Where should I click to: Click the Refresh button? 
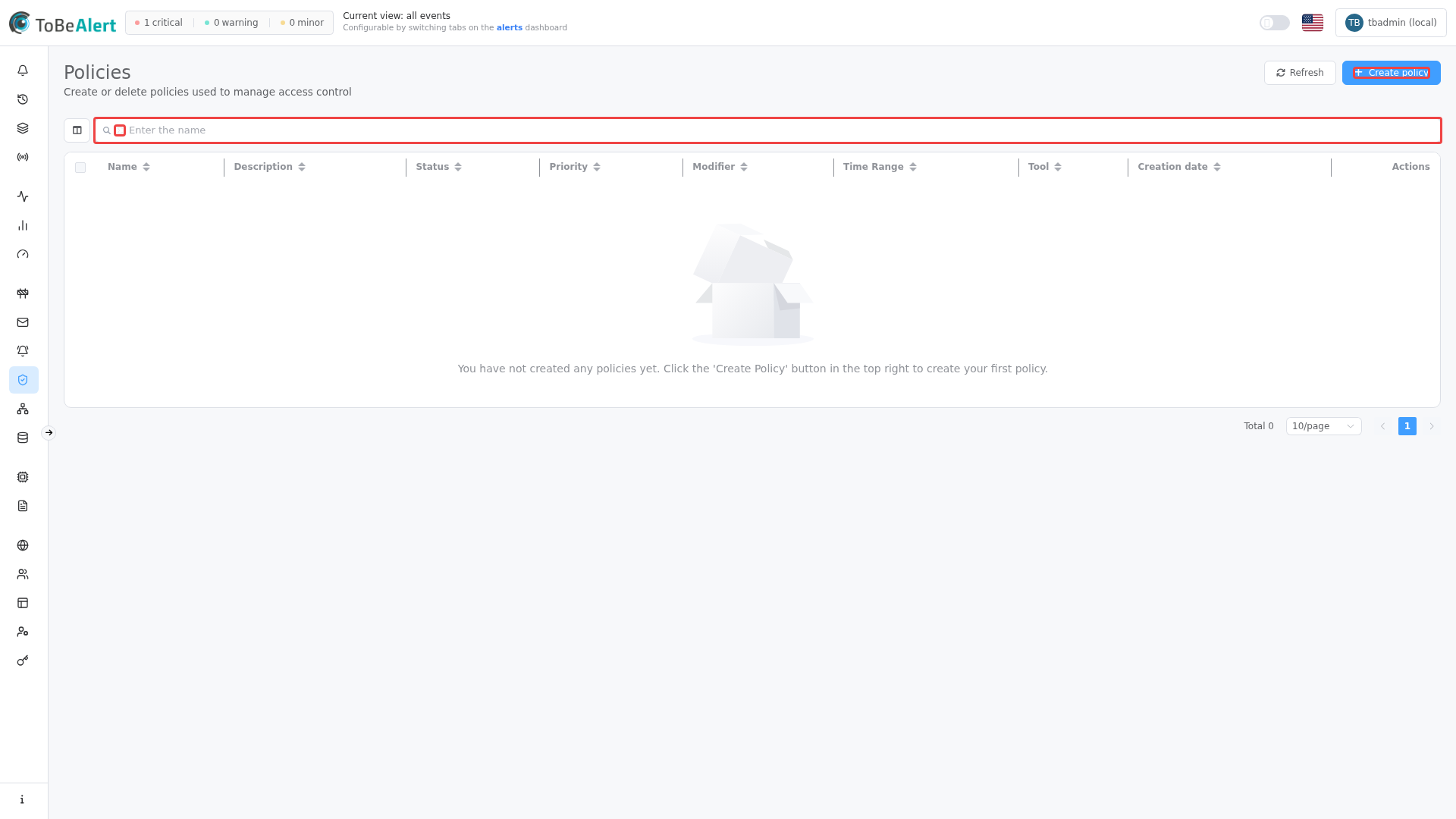[x=1300, y=73]
